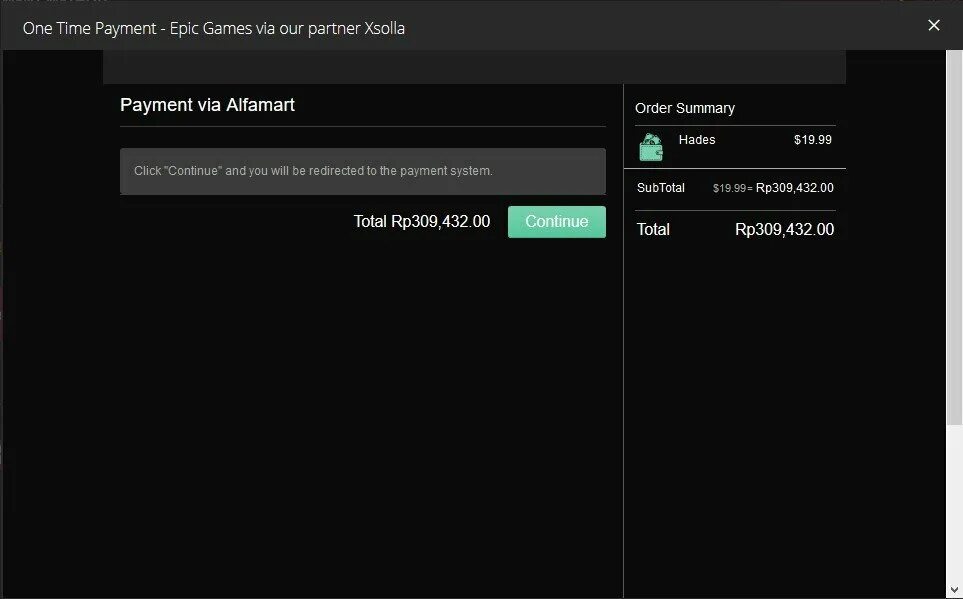The height and width of the screenshot is (599, 963).
Task: Click the scrollbar down arrow
Action: 954,590
